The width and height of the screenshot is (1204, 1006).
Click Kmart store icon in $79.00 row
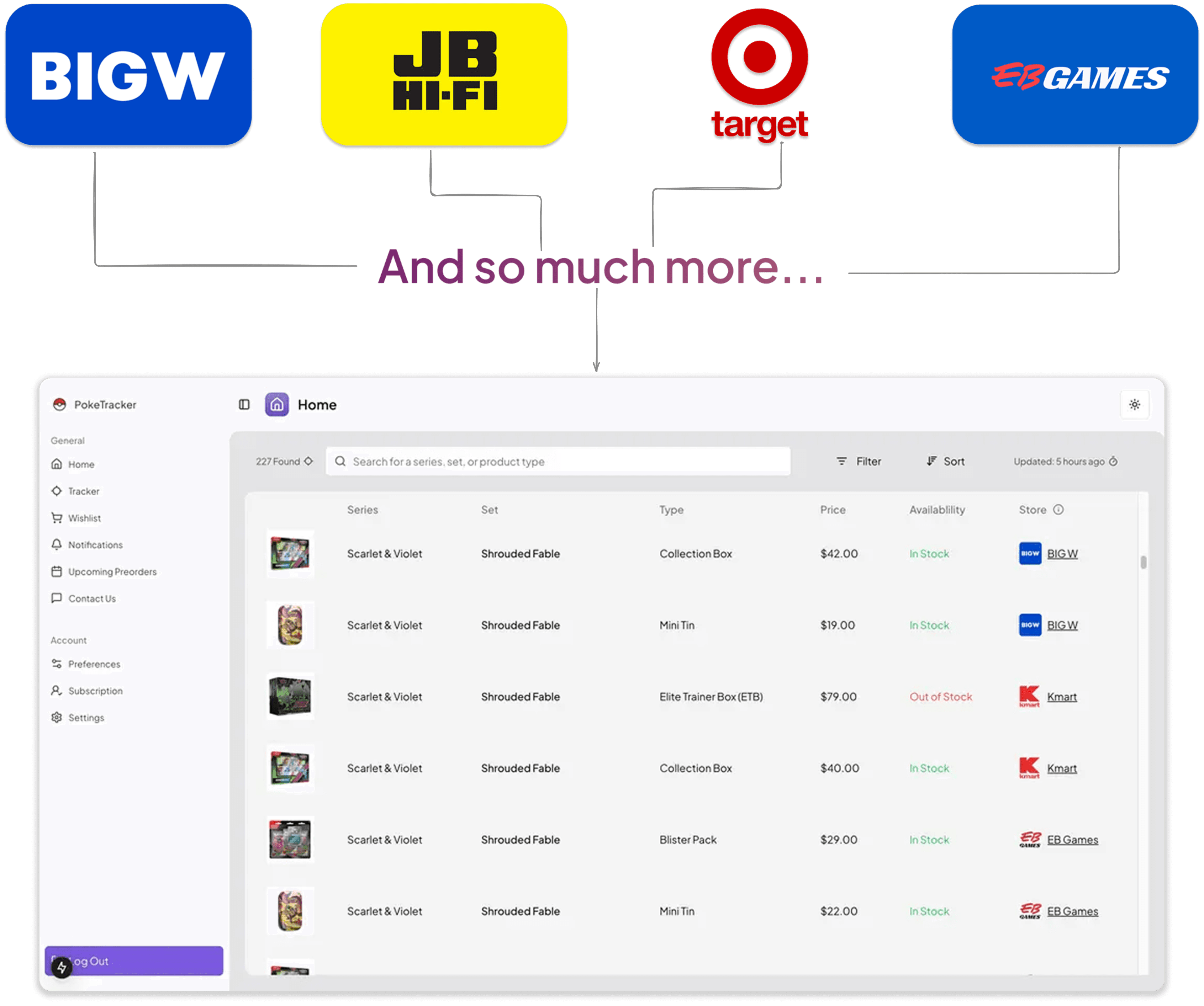pos(1030,697)
